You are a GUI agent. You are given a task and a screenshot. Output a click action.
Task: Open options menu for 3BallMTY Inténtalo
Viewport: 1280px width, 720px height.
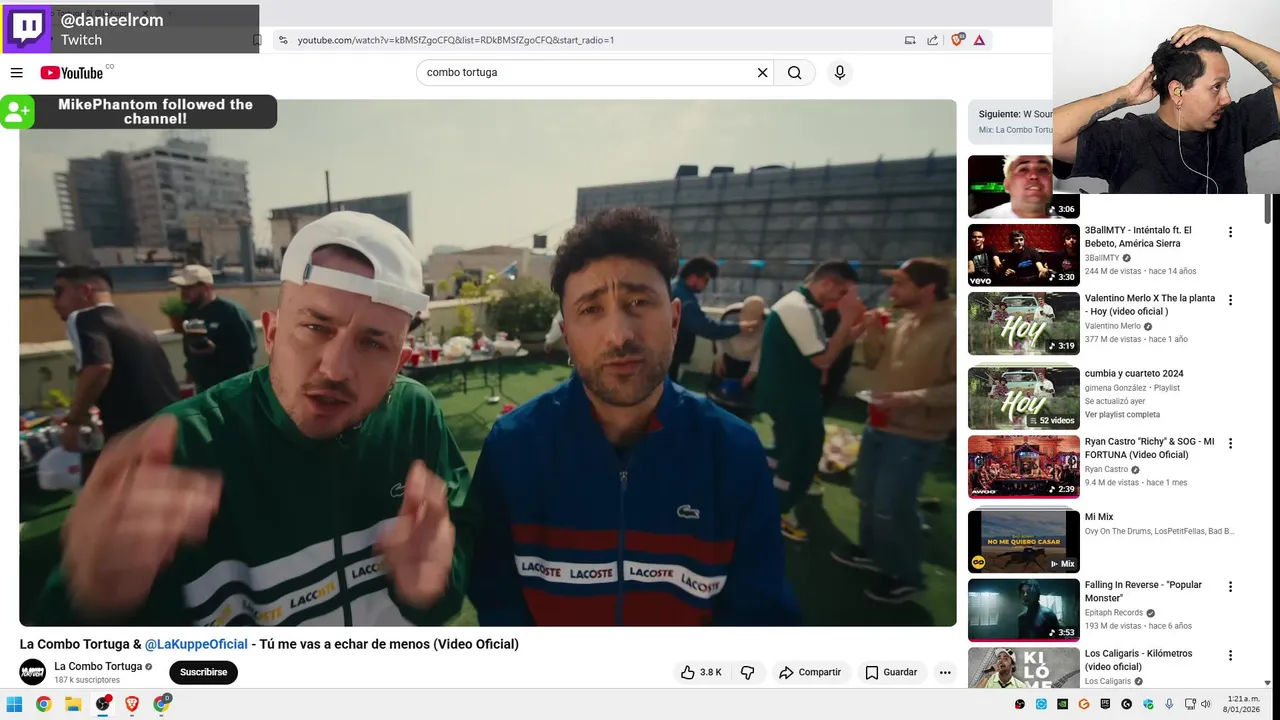pos(1230,232)
